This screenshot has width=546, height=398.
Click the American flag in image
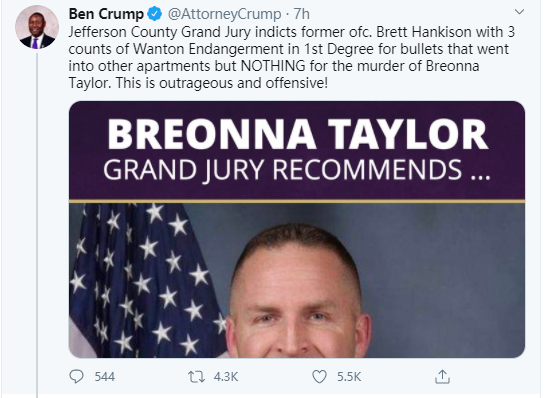pyautogui.click(x=146, y=280)
